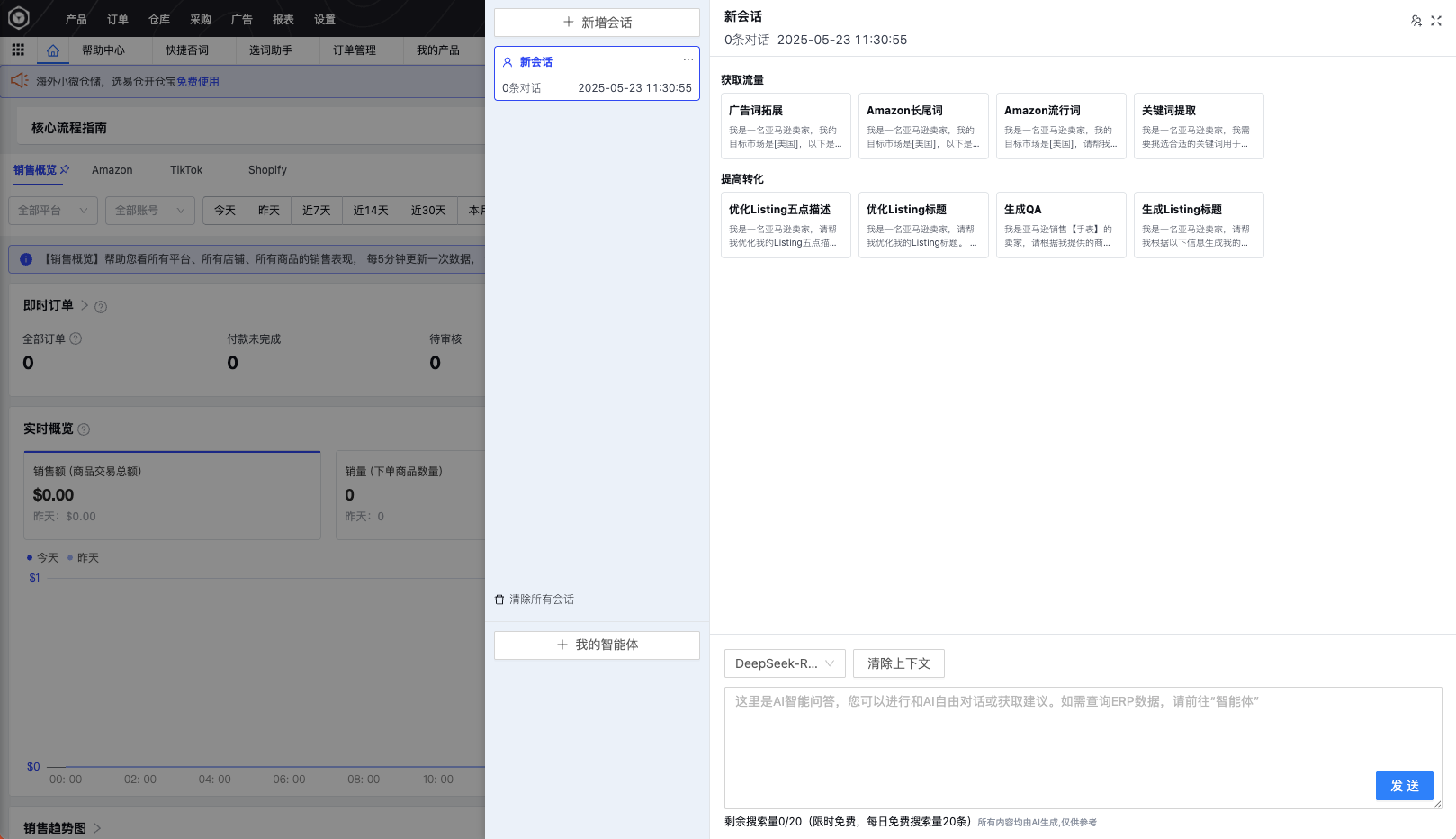Expand the 即时订单 section chevron
1456x839 pixels.
click(x=85, y=305)
